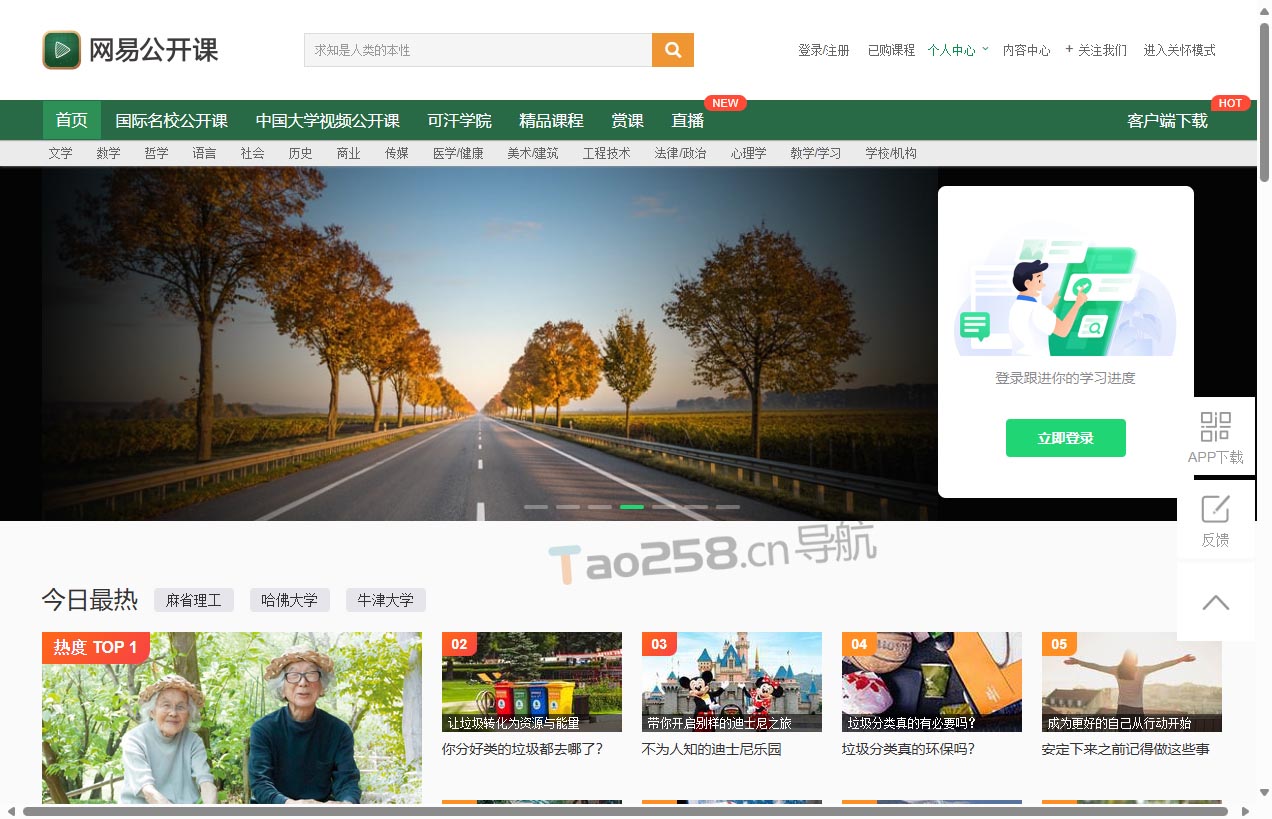Click the 网易公开课 site title text
Viewport: 1272px width, 819px height.
click(153, 50)
